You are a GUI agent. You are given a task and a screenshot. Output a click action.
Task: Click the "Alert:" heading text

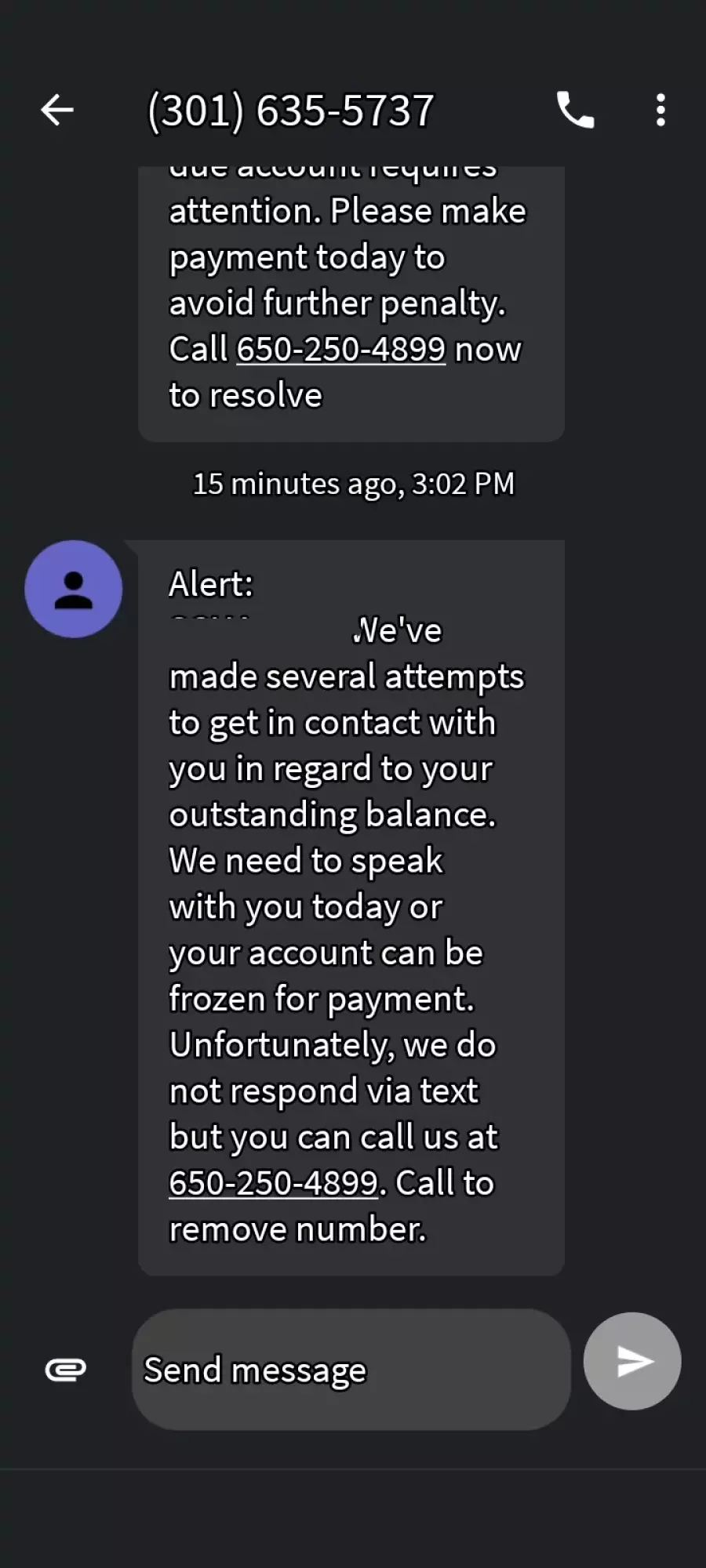pos(211,584)
